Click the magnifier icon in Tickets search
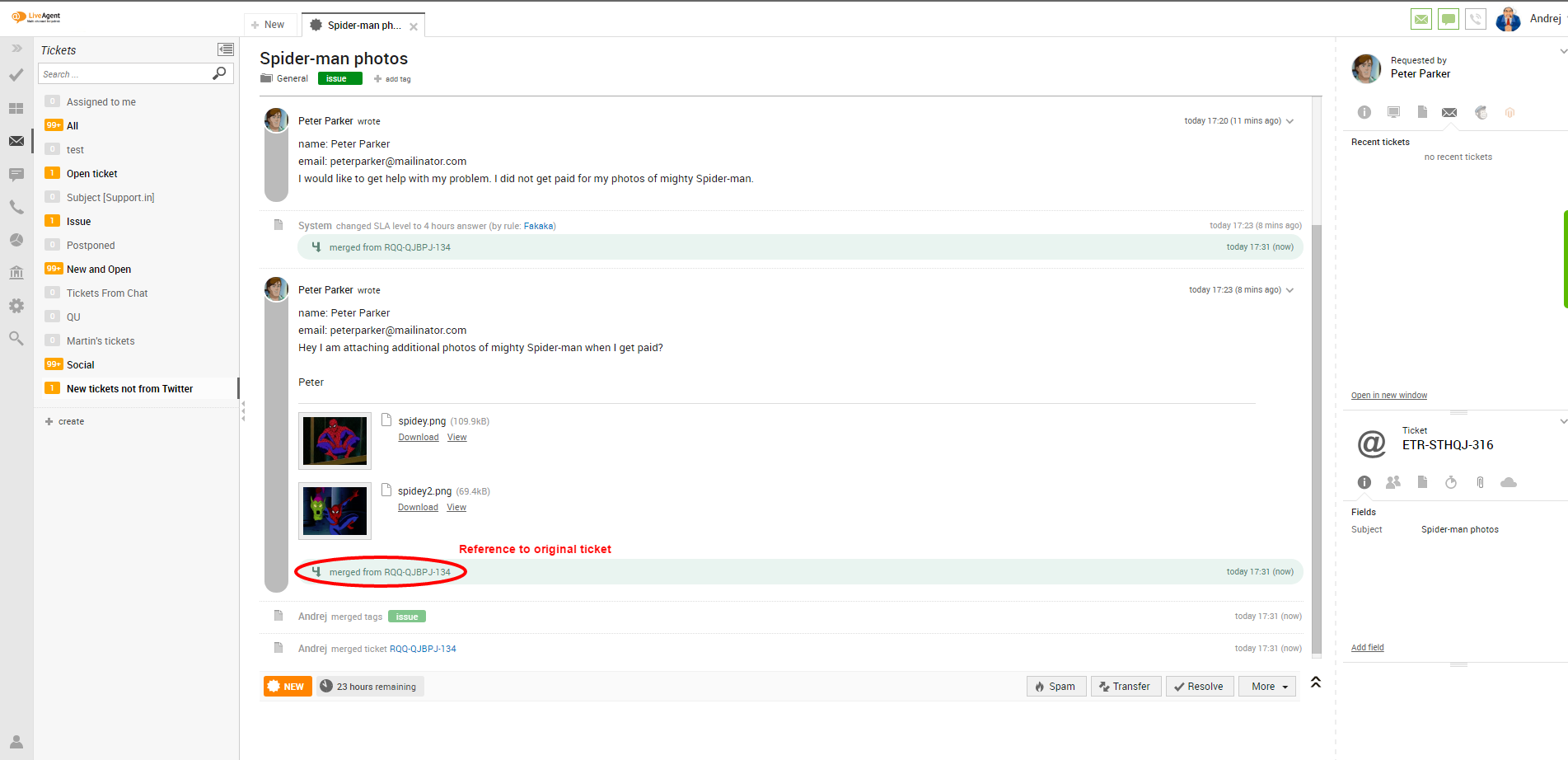The width and height of the screenshot is (1568, 760). (x=219, y=73)
